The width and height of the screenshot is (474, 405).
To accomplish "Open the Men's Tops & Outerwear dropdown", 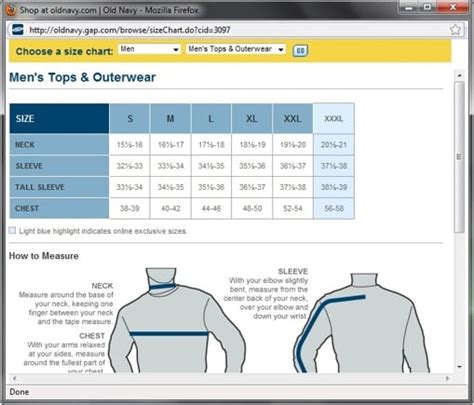I will point(236,49).
